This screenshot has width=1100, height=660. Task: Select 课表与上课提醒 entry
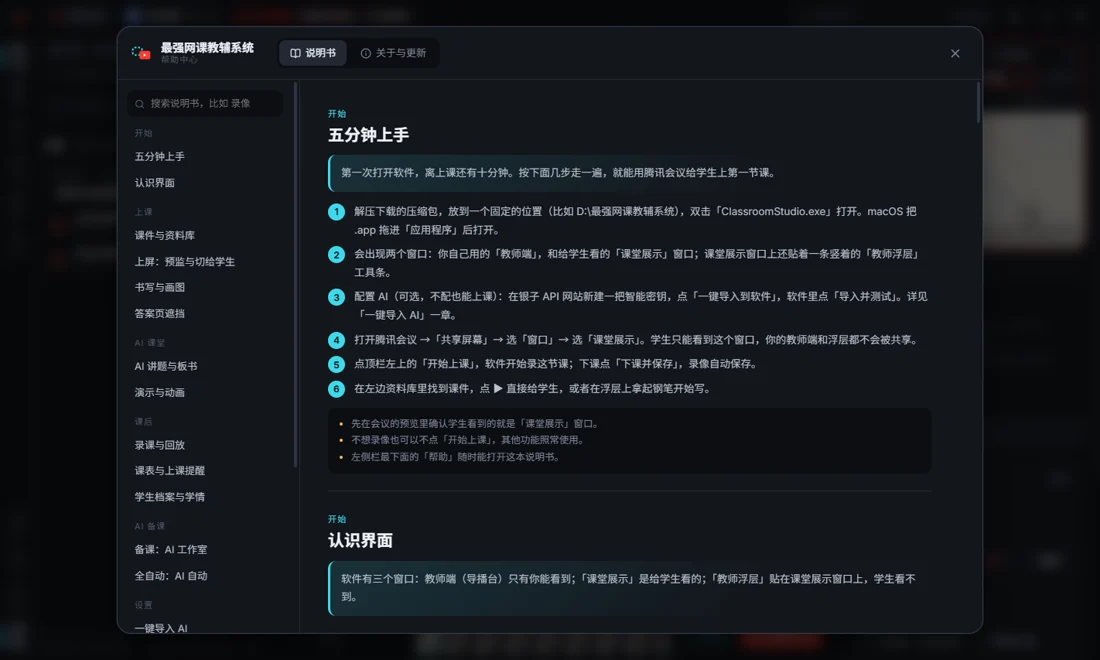[x=170, y=471]
